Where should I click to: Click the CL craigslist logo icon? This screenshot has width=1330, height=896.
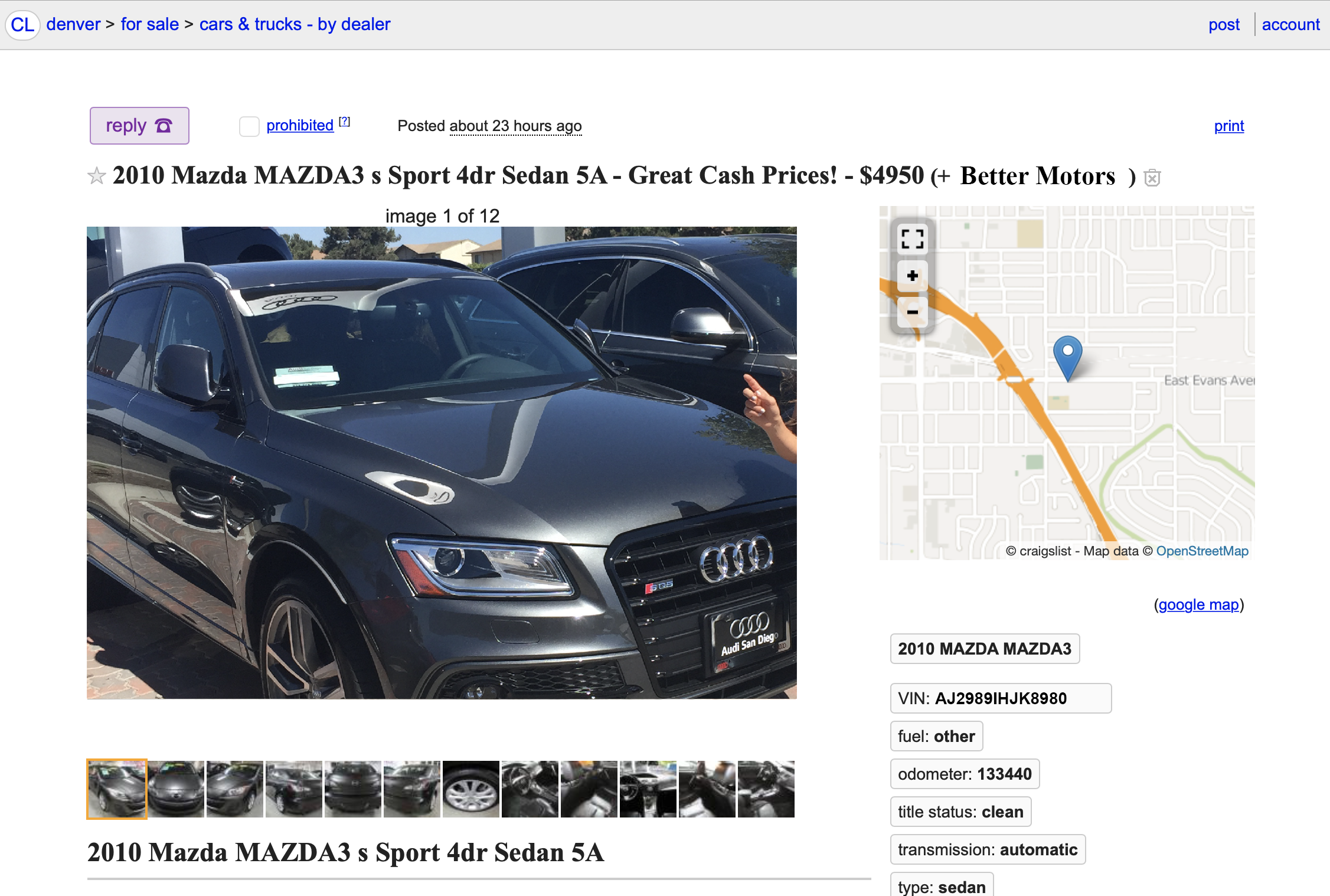(22, 25)
